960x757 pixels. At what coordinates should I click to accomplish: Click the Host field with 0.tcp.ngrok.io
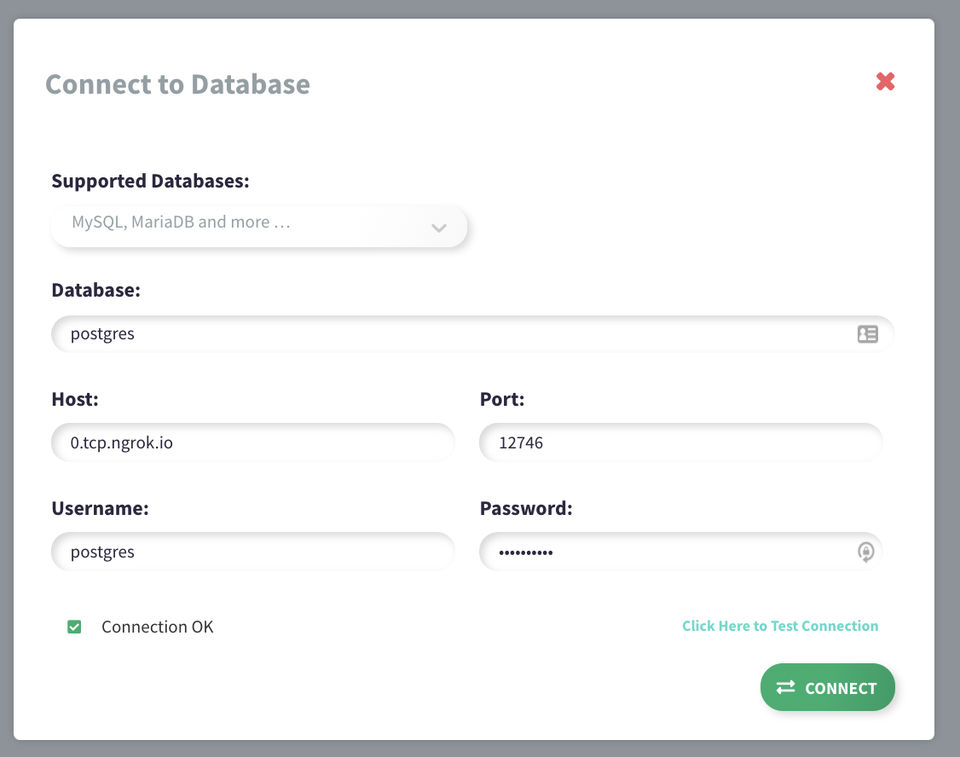click(x=252, y=442)
